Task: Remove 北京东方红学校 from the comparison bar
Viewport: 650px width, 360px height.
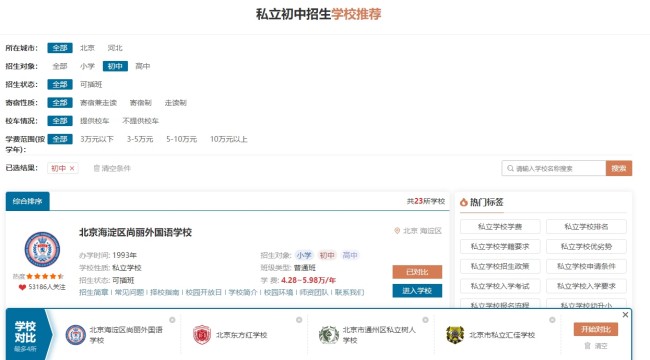Action: (299, 320)
